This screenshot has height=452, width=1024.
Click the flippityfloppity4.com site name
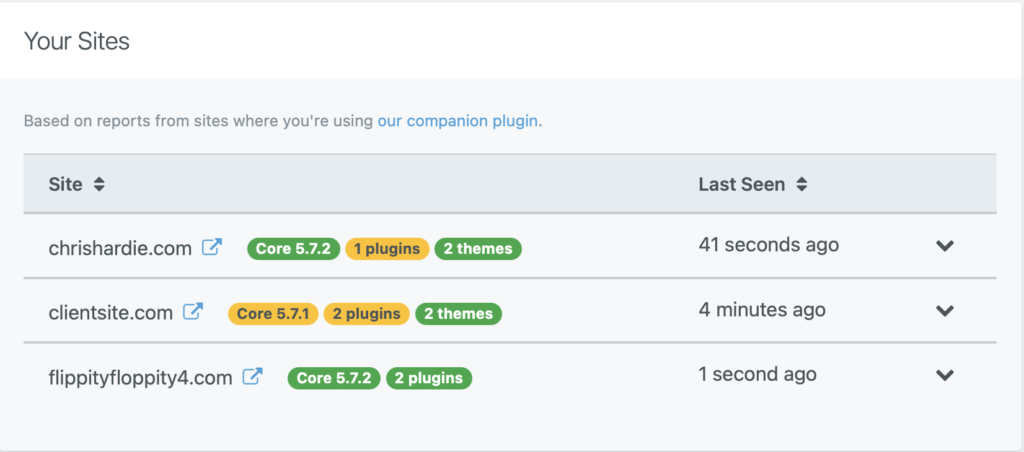tap(140, 378)
